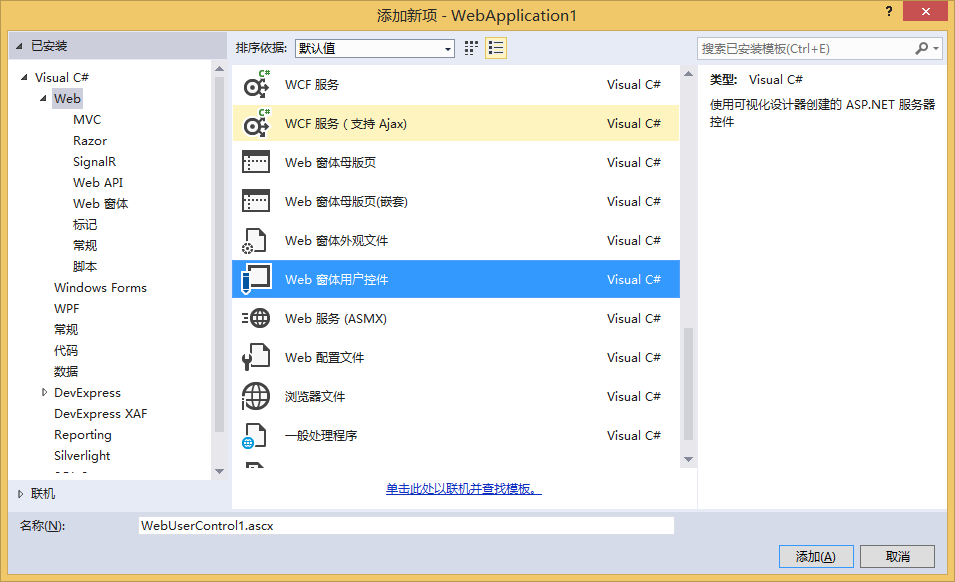Click the 一般处理程序 icon

(x=255, y=435)
